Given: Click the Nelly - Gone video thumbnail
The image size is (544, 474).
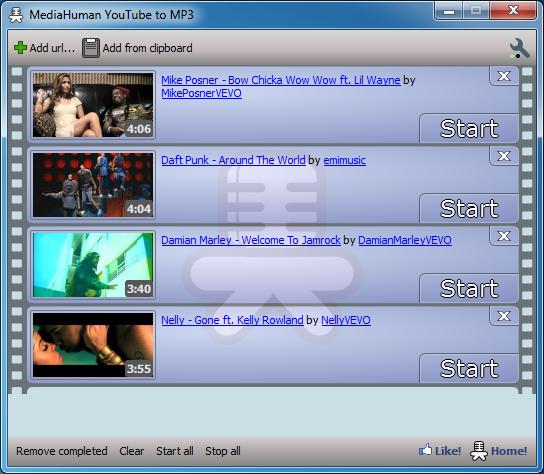Looking at the screenshot, I should pyautogui.click(x=93, y=345).
